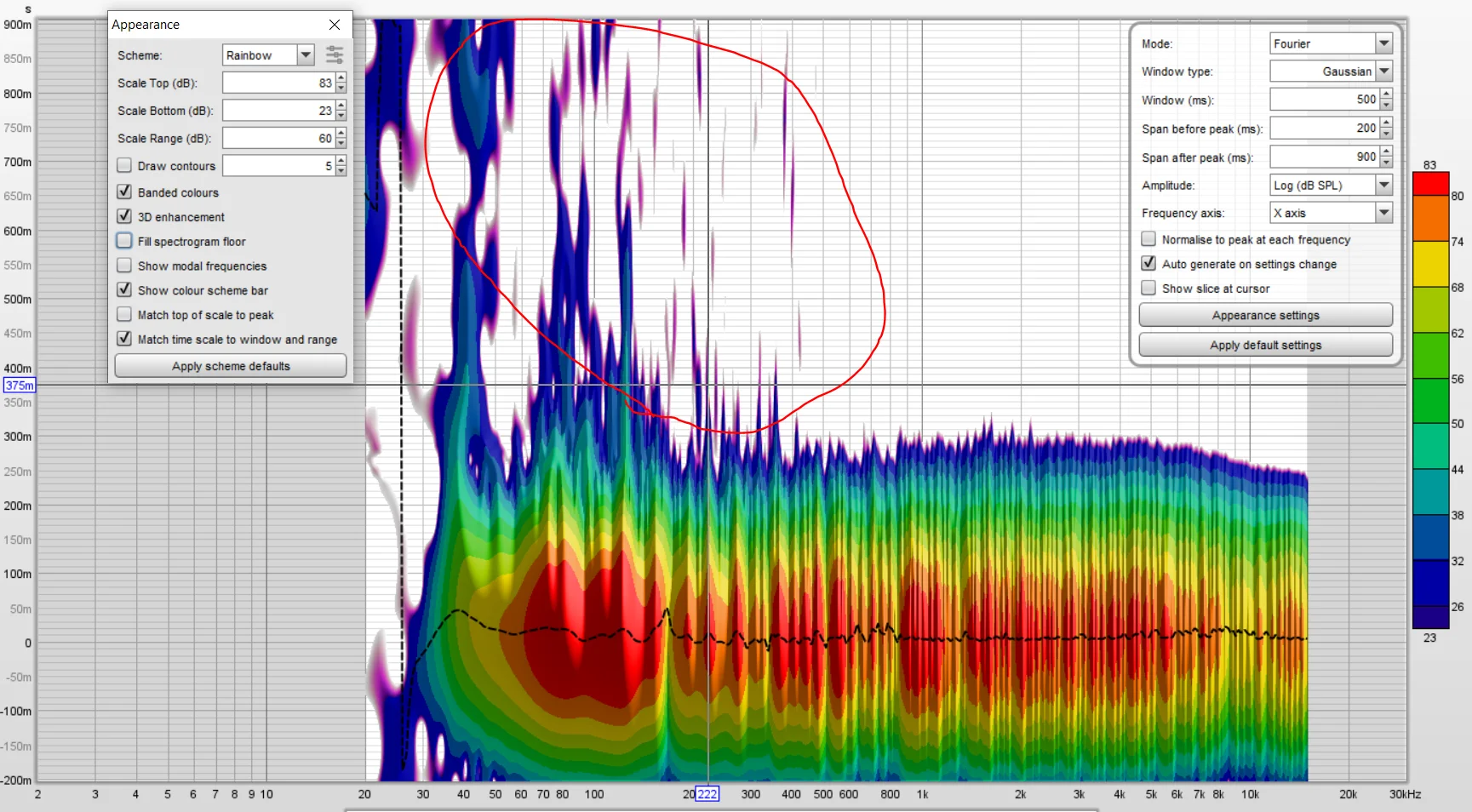Open the colour scheme settings sliders icon
This screenshot has width=1472, height=812.
[335, 55]
